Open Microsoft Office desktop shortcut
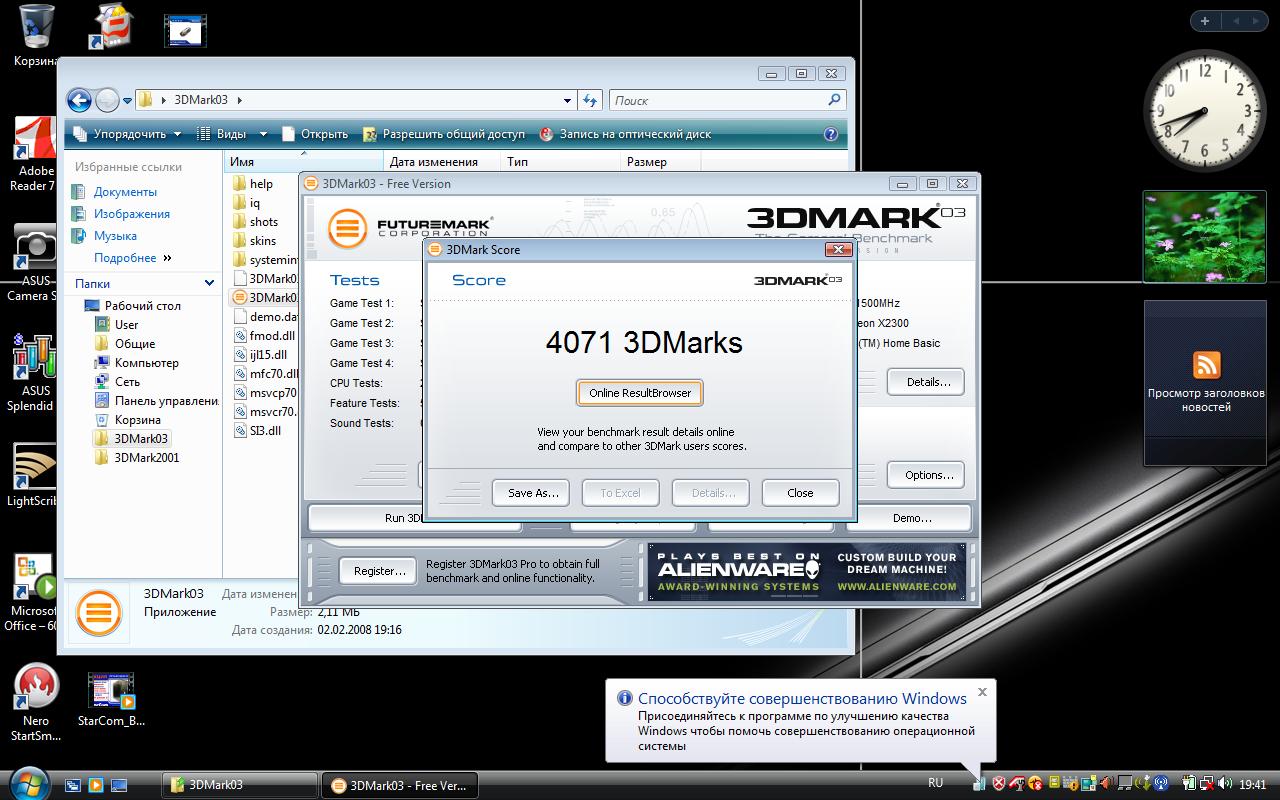1280x800 pixels. [x=33, y=592]
